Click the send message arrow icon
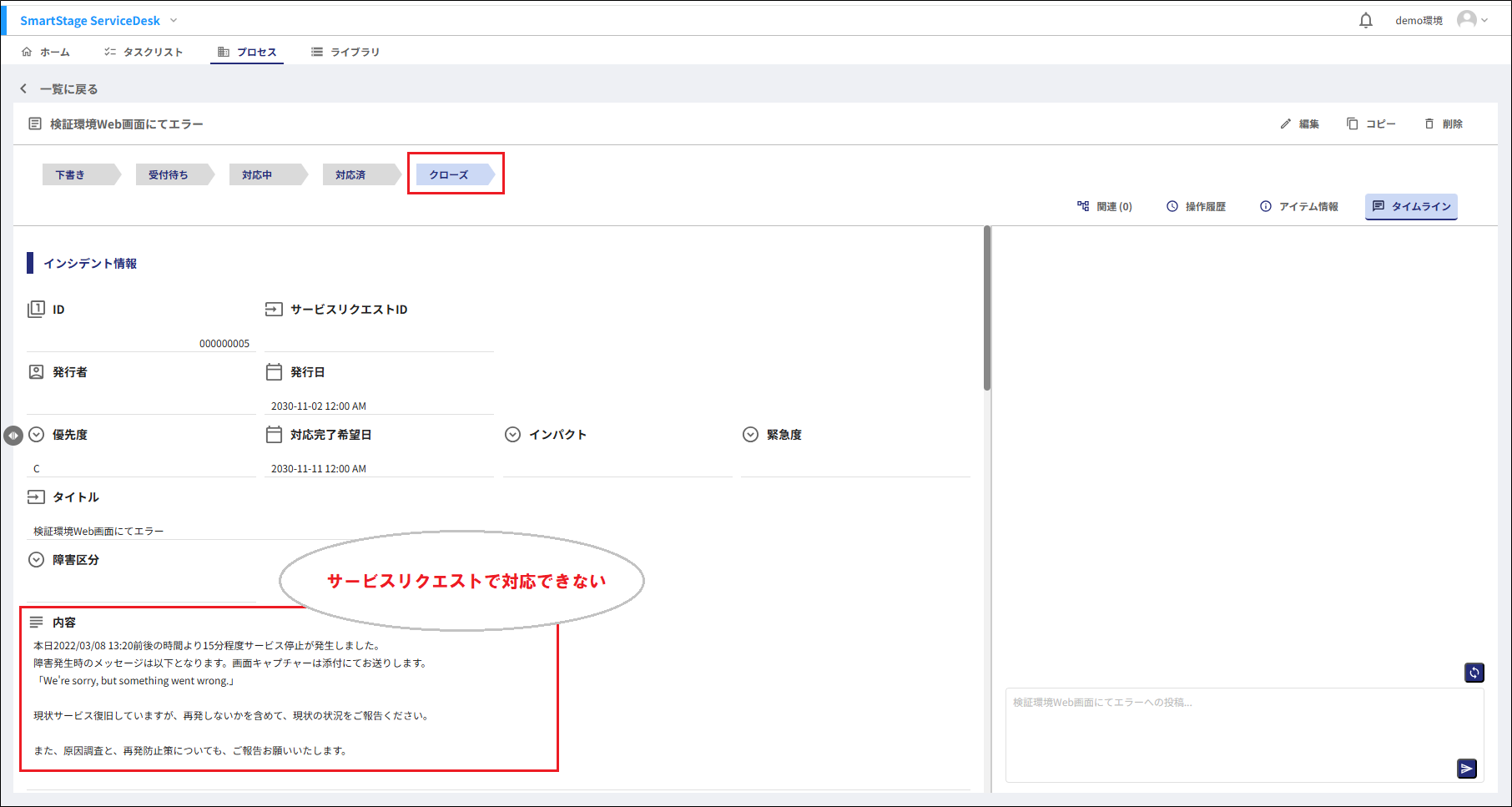This screenshot has height=807, width=1512. 1466,769
